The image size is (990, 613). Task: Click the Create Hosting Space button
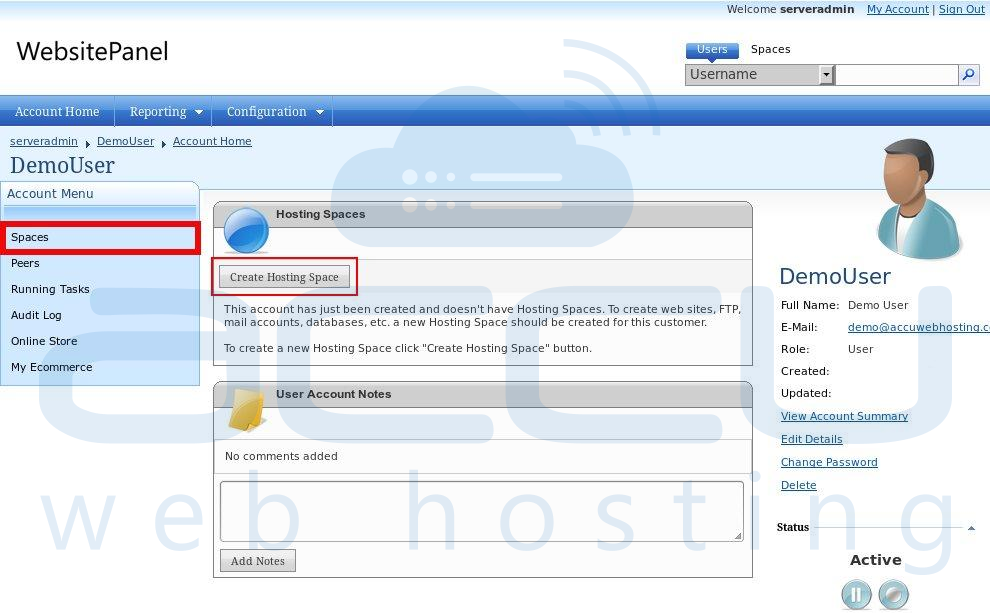coord(284,277)
